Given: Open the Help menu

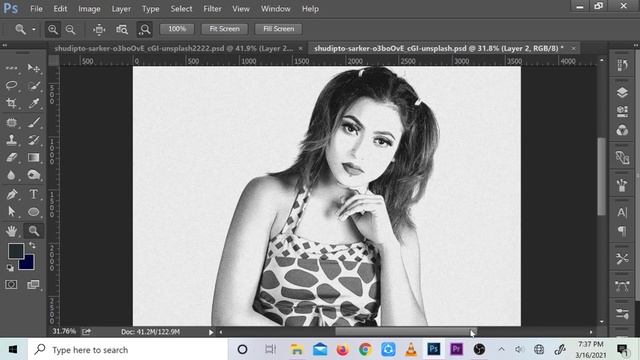Looking at the screenshot, I should tap(310, 9).
